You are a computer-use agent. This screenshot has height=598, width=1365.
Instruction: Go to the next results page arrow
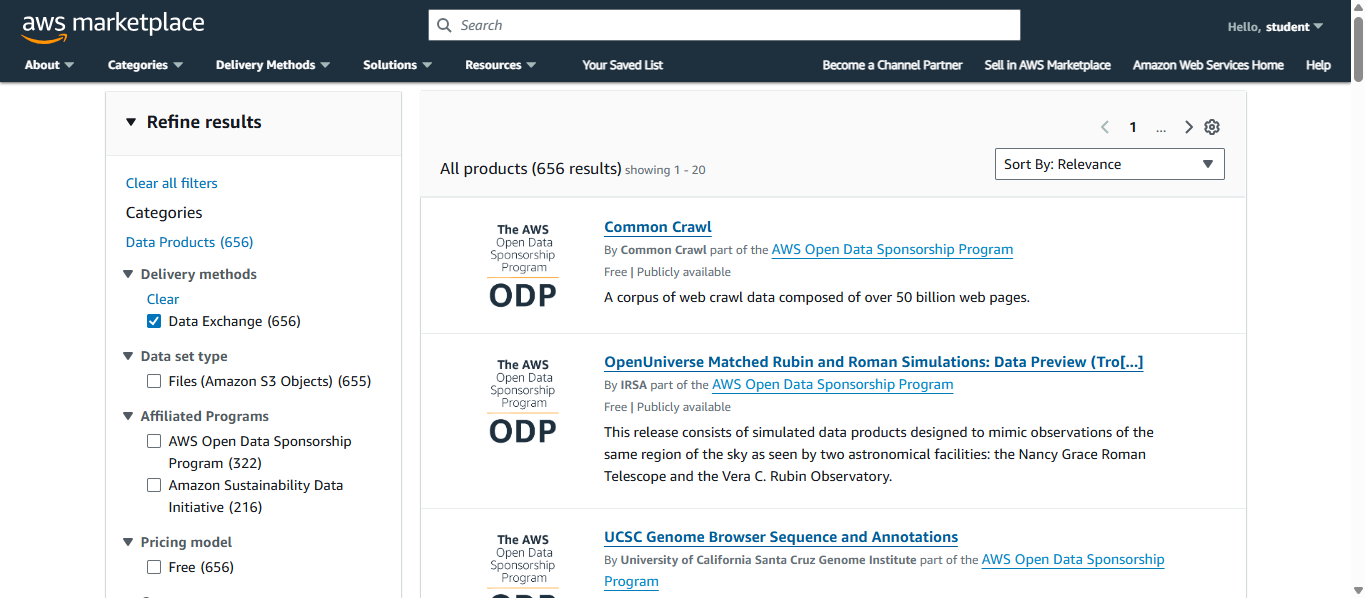1189,127
